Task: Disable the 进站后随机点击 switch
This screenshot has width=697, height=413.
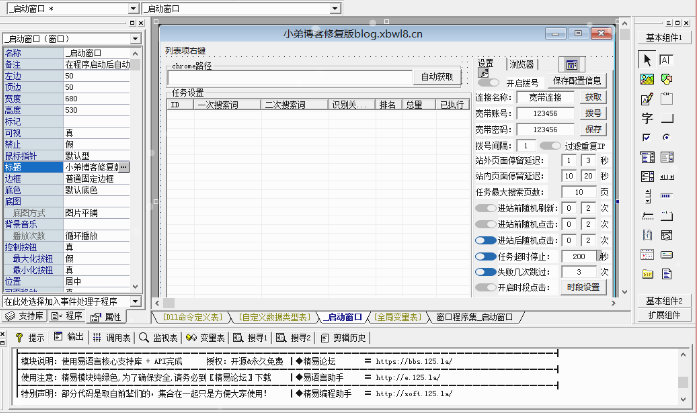Action: [x=485, y=240]
